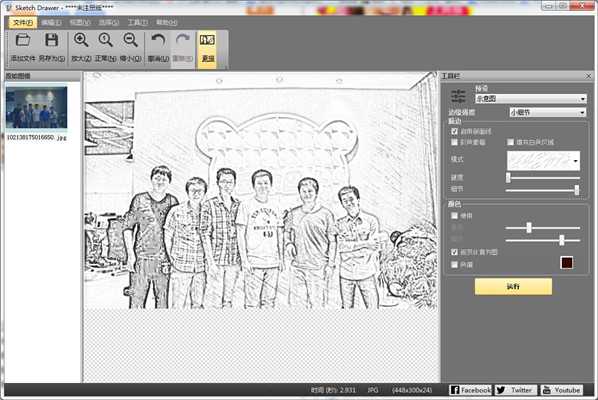This screenshot has width=598, height=400.
Task: Open Facebook from the status bar
Action: pos(470,390)
